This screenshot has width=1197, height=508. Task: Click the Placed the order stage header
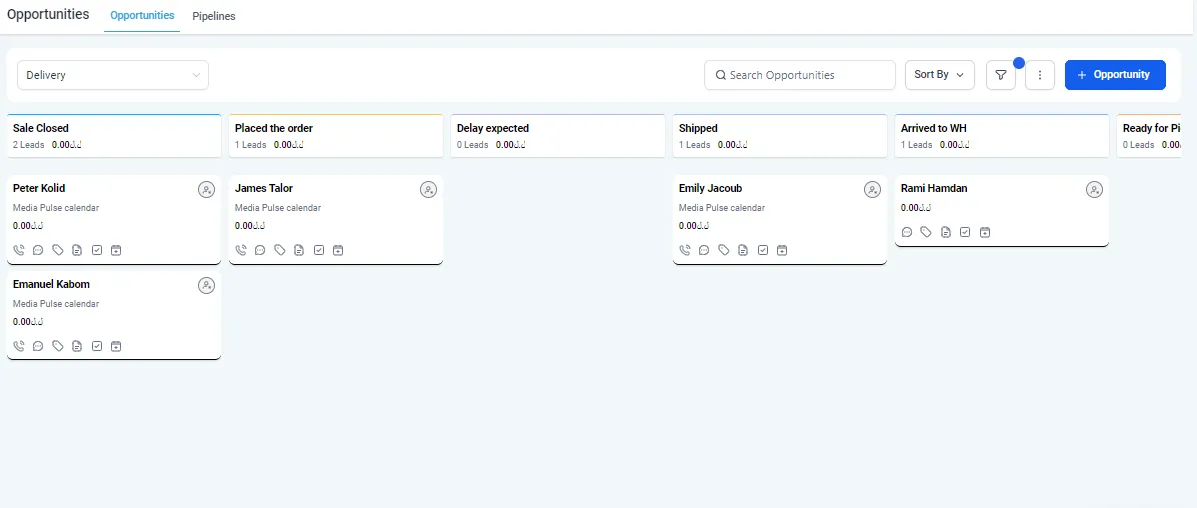[x=336, y=136]
